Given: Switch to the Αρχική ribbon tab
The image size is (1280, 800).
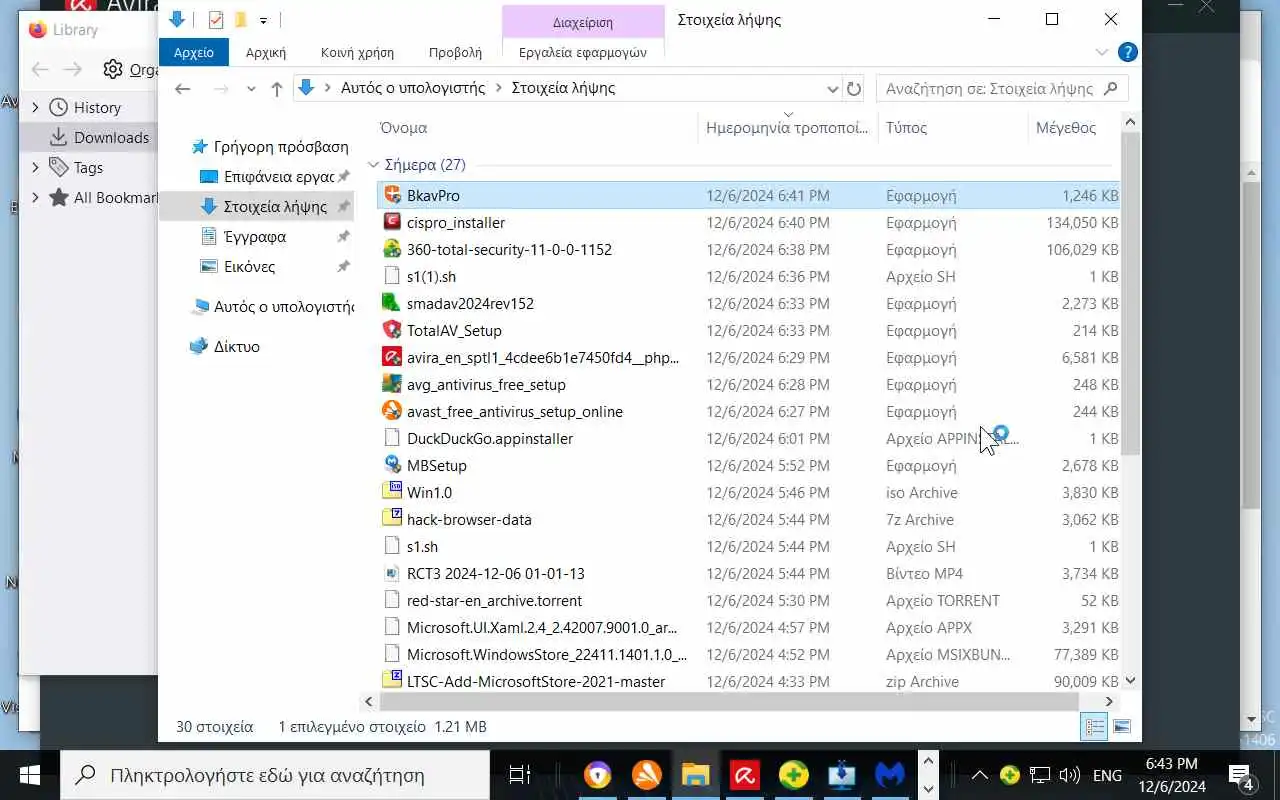Looking at the screenshot, I should [x=266, y=52].
